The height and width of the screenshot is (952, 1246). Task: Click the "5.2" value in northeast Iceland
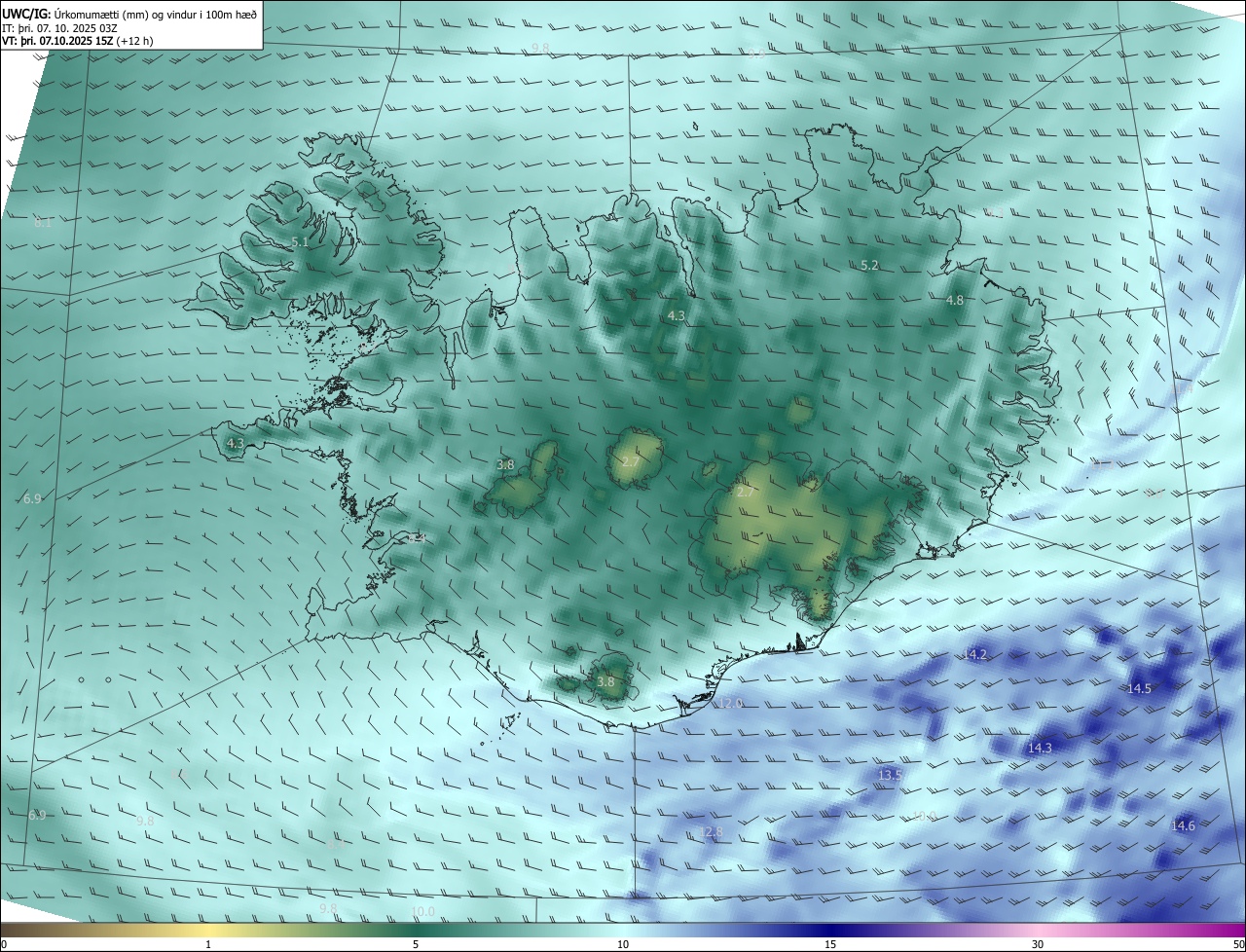pos(869,266)
